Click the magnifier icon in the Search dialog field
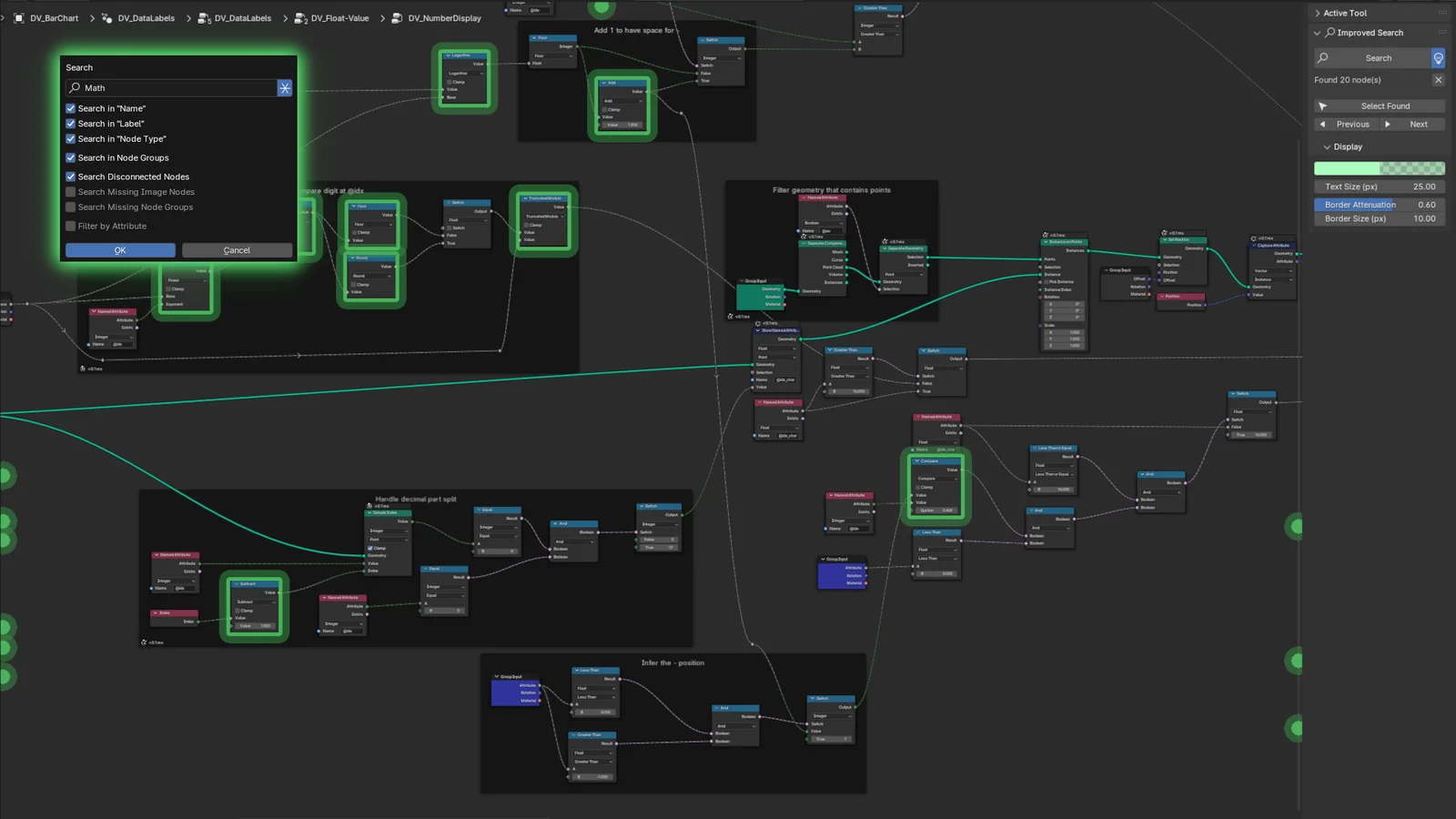 click(x=74, y=87)
